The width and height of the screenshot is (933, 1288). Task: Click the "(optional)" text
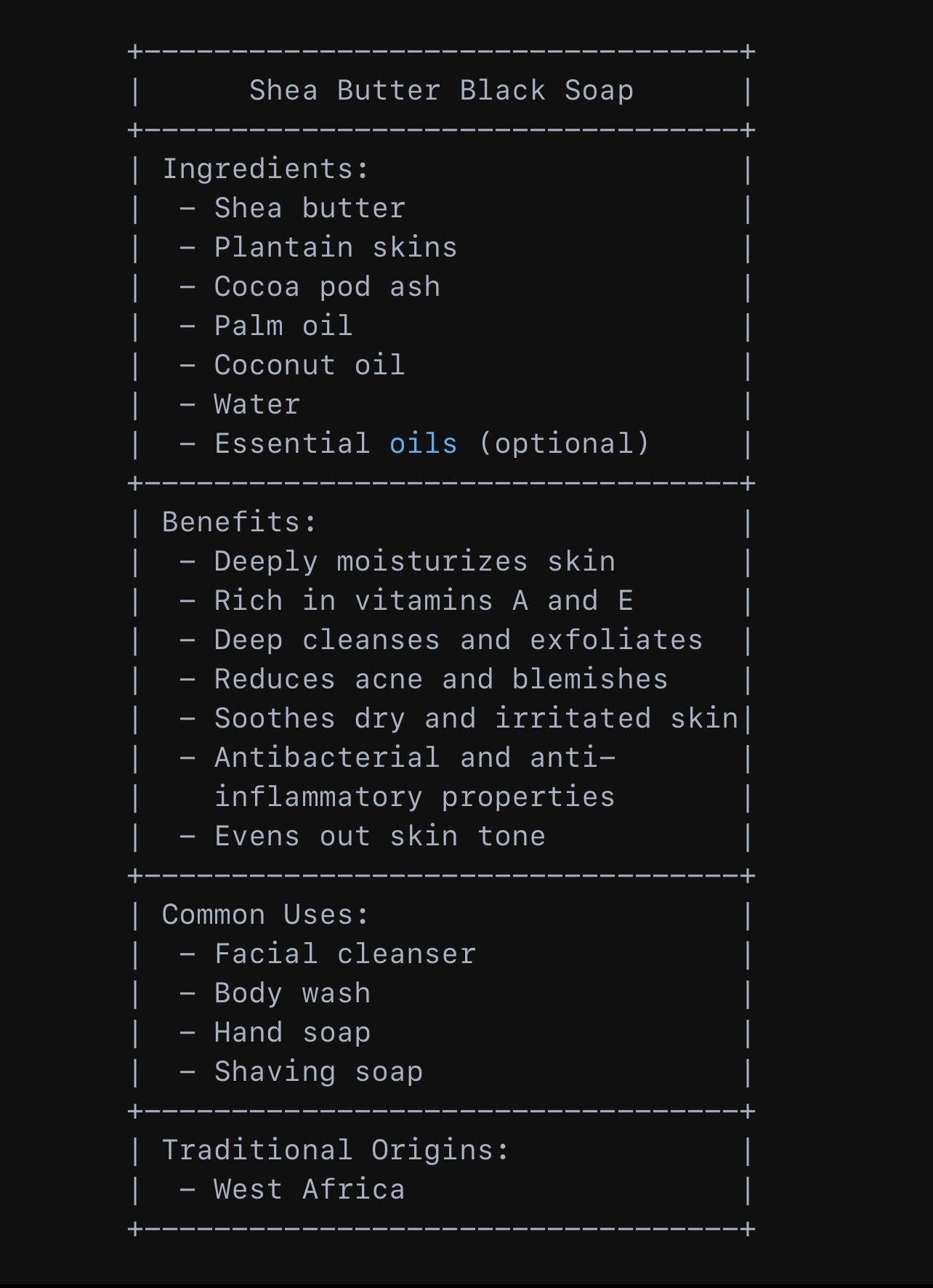(x=564, y=443)
